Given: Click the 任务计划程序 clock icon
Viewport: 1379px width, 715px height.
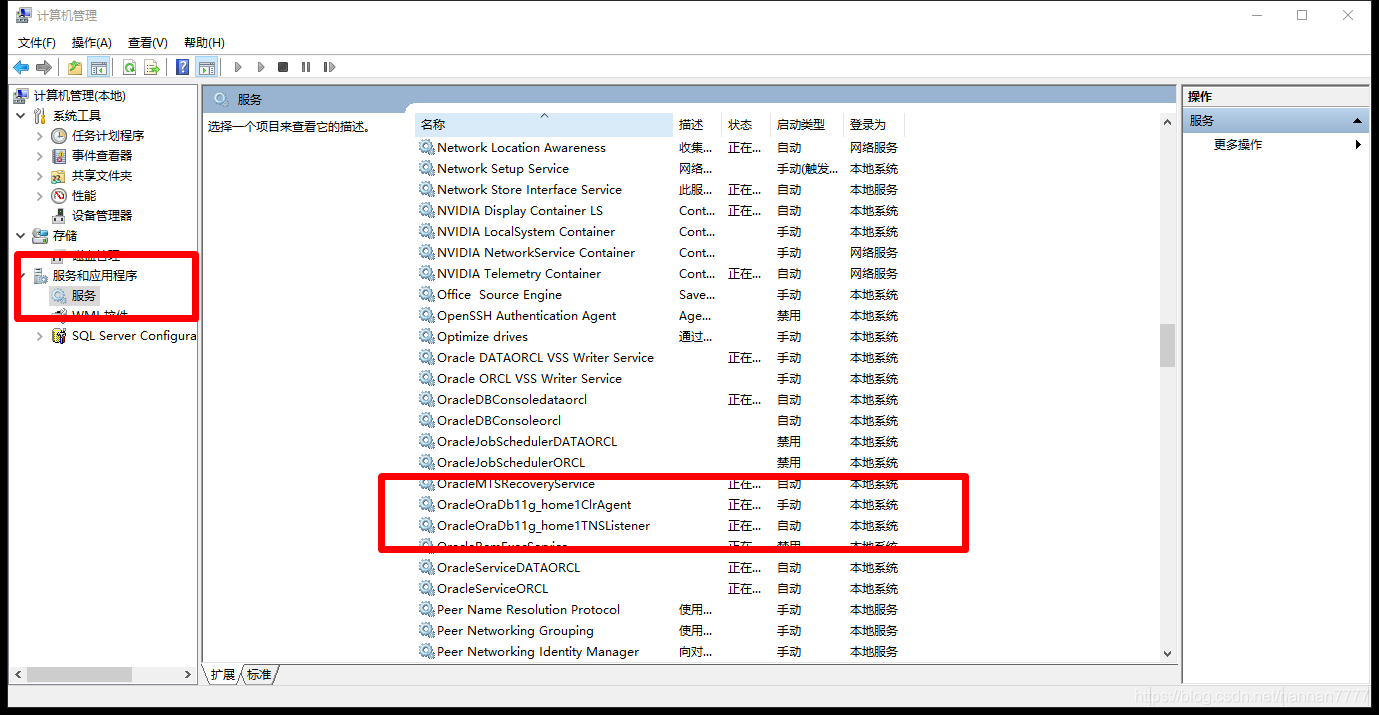Looking at the screenshot, I should (60, 135).
